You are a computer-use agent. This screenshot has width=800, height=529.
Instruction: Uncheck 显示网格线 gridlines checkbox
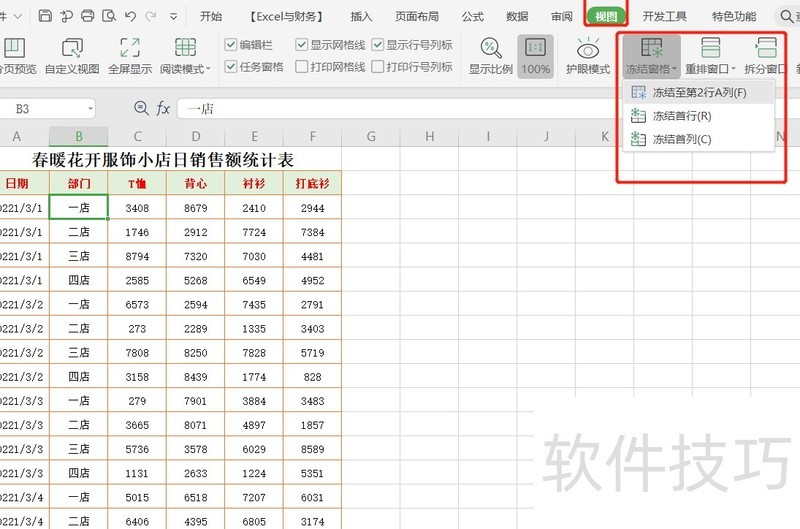click(301, 45)
